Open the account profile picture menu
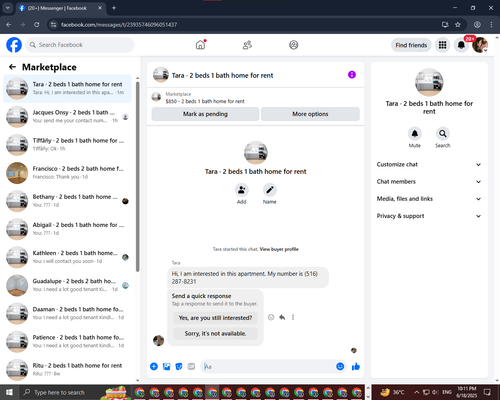 coord(480,45)
